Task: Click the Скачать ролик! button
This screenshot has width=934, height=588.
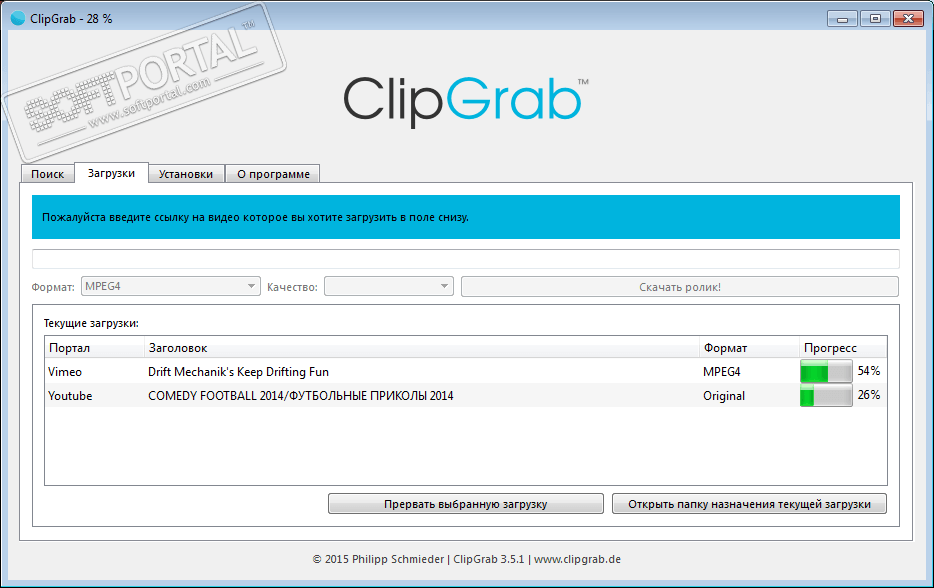Action: point(680,287)
